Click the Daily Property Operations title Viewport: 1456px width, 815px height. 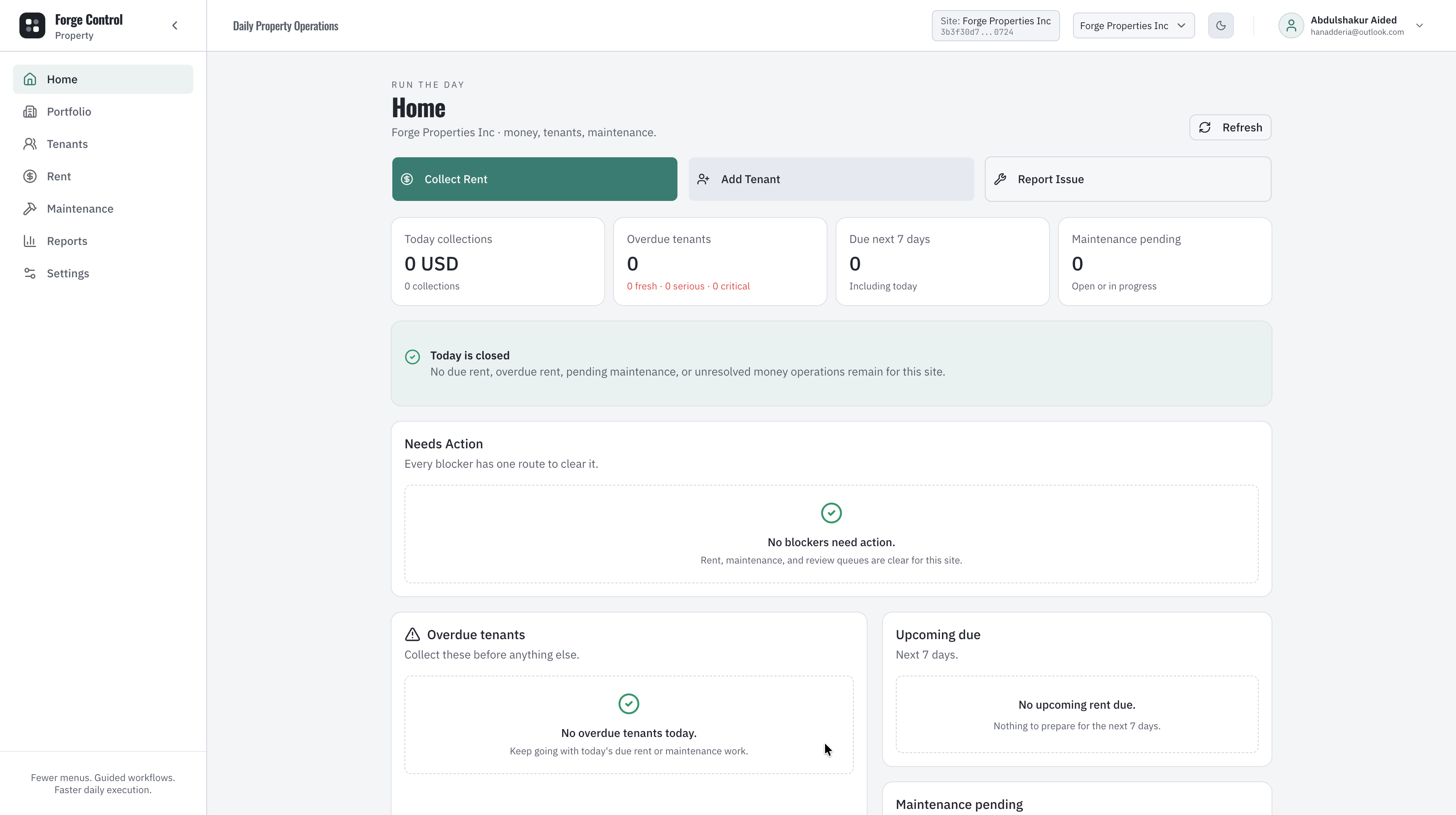click(x=286, y=26)
